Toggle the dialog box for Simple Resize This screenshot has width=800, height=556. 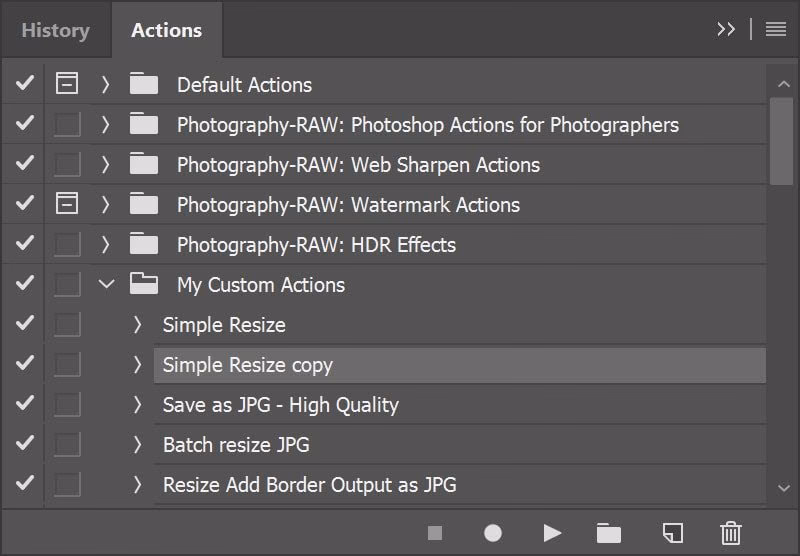[x=67, y=324]
